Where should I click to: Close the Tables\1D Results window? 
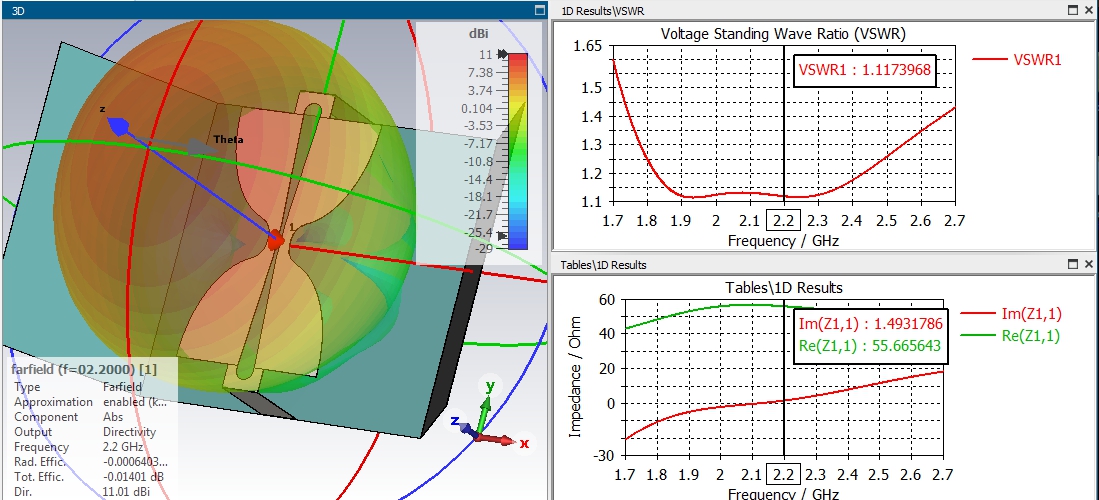[1088, 265]
